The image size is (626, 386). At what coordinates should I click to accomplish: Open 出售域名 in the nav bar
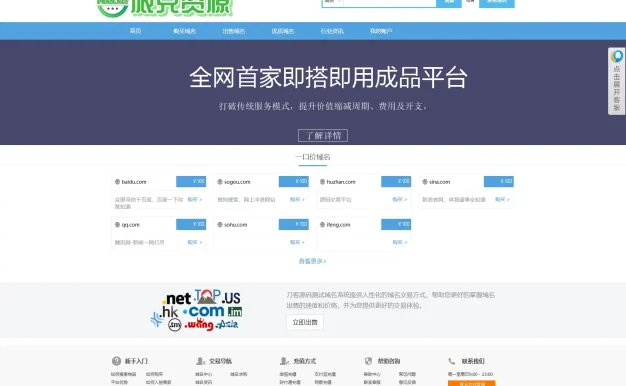234,31
